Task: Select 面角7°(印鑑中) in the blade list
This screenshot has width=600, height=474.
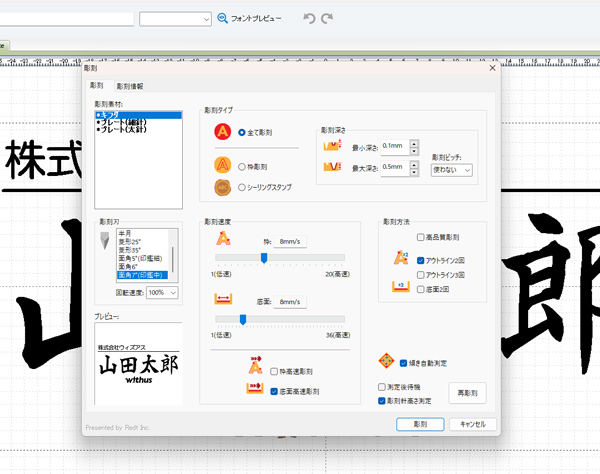Action: tap(142, 275)
